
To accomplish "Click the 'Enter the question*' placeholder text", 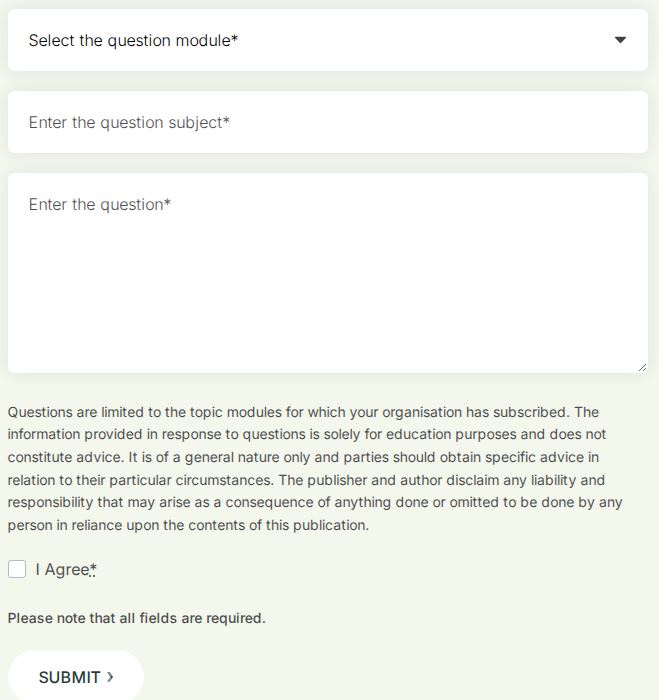I will 100,205.
